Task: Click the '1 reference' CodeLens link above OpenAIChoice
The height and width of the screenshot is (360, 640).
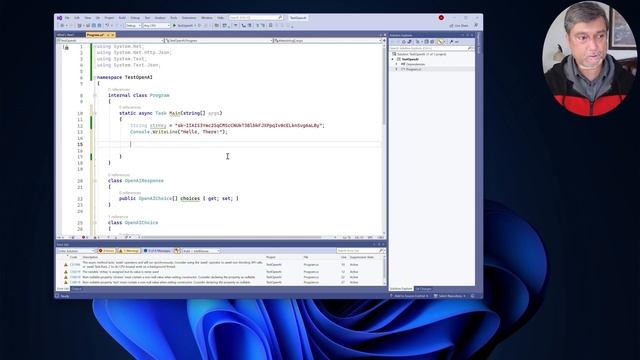Action: (x=118, y=217)
